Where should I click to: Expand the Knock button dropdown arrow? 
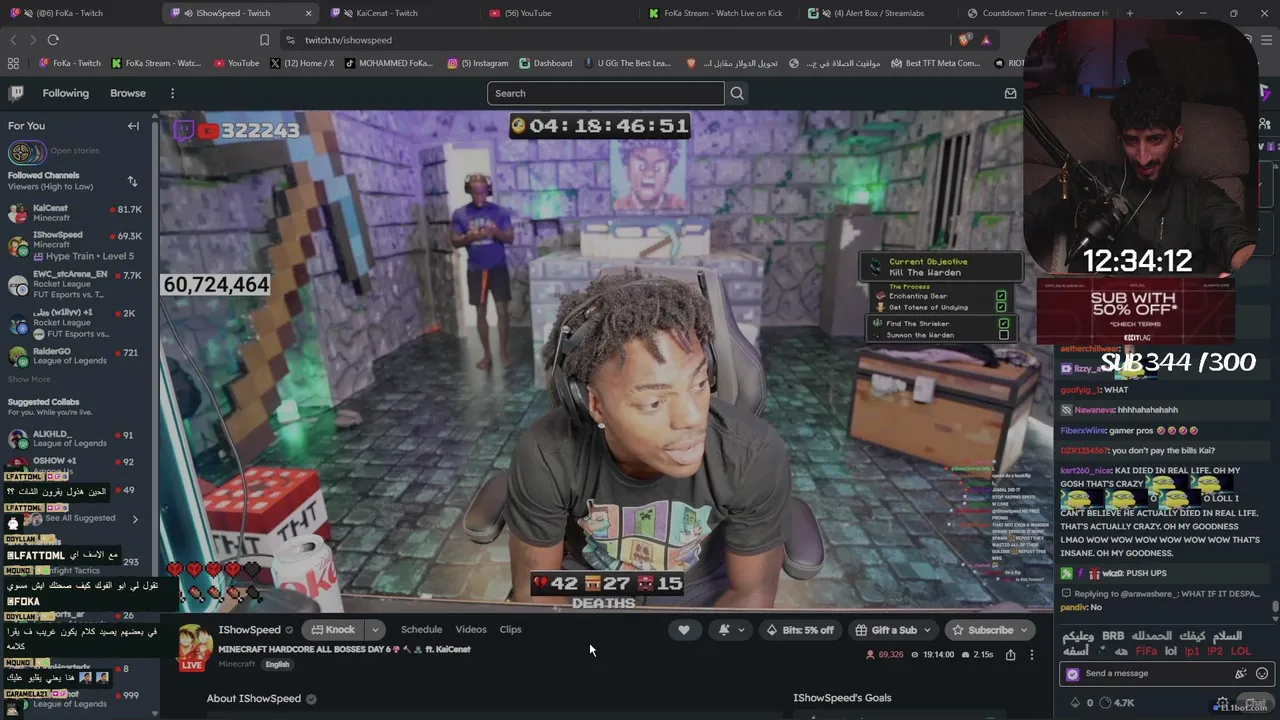(x=375, y=630)
